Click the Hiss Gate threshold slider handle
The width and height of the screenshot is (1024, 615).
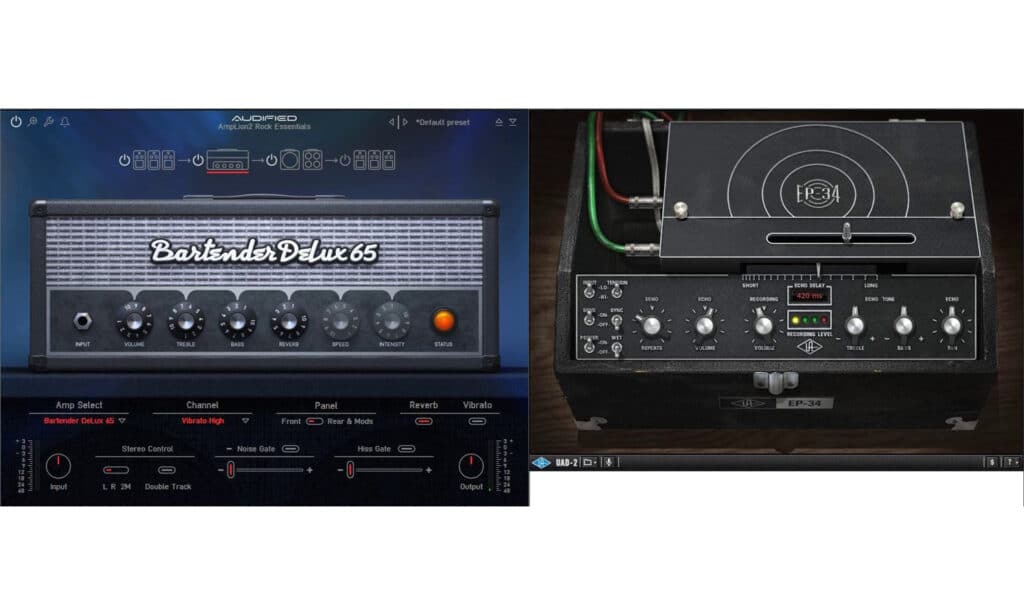tap(350, 469)
